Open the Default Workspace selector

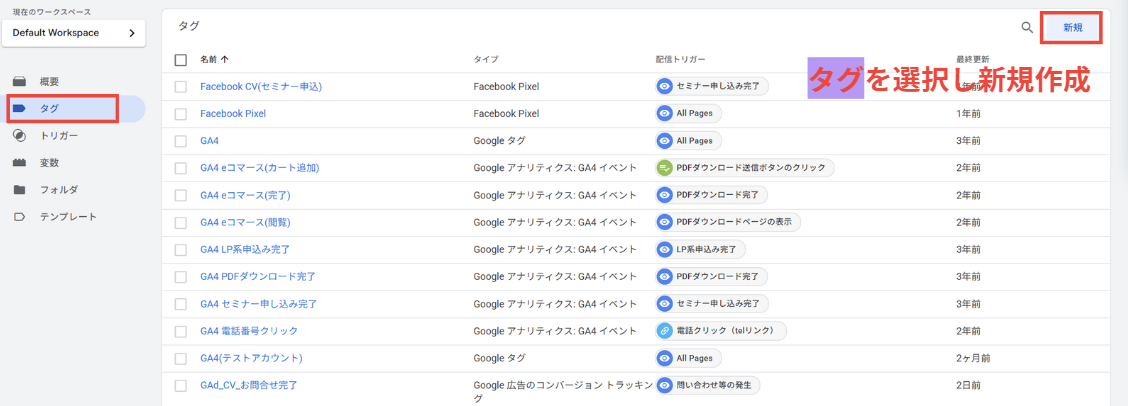[x=73, y=33]
